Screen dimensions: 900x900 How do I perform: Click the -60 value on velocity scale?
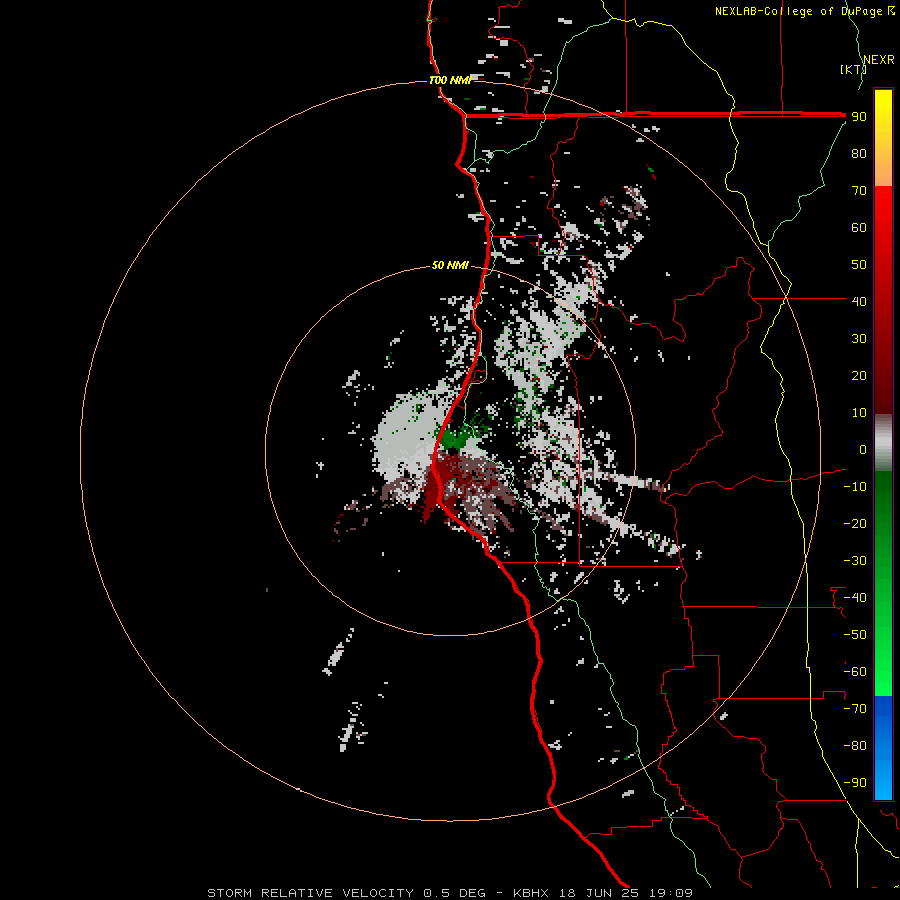point(855,672)
